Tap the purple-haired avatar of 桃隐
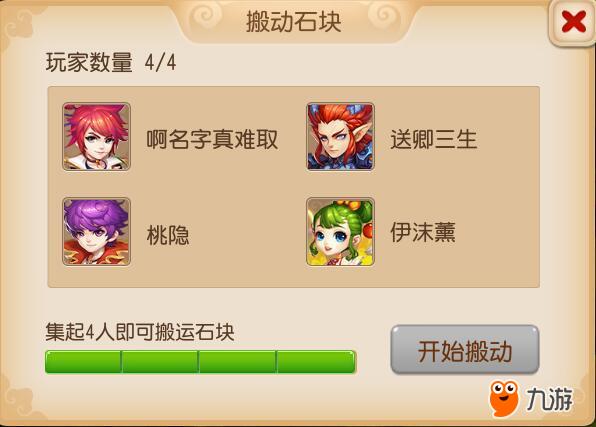Image resolution: width=596 pixels, height=427 pixels. [97, 232]
